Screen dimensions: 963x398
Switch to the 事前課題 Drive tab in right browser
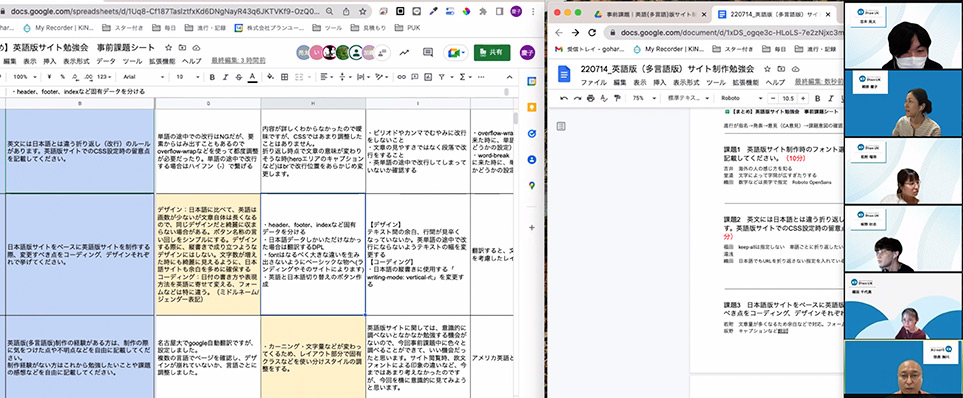(x=651, y=14)
